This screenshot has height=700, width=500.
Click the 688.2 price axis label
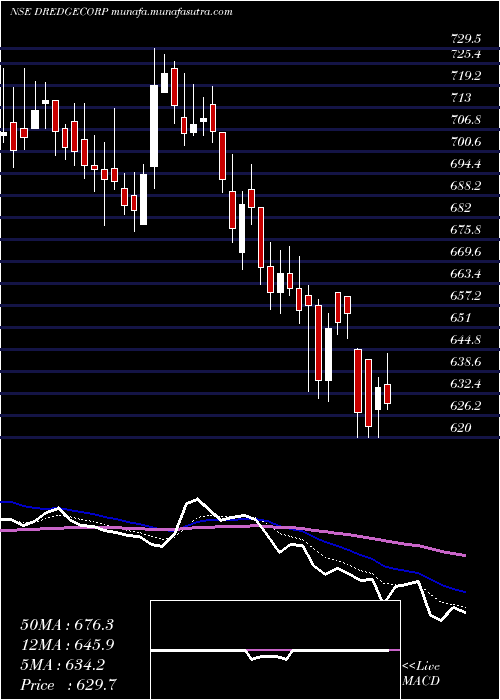point(468,186)
